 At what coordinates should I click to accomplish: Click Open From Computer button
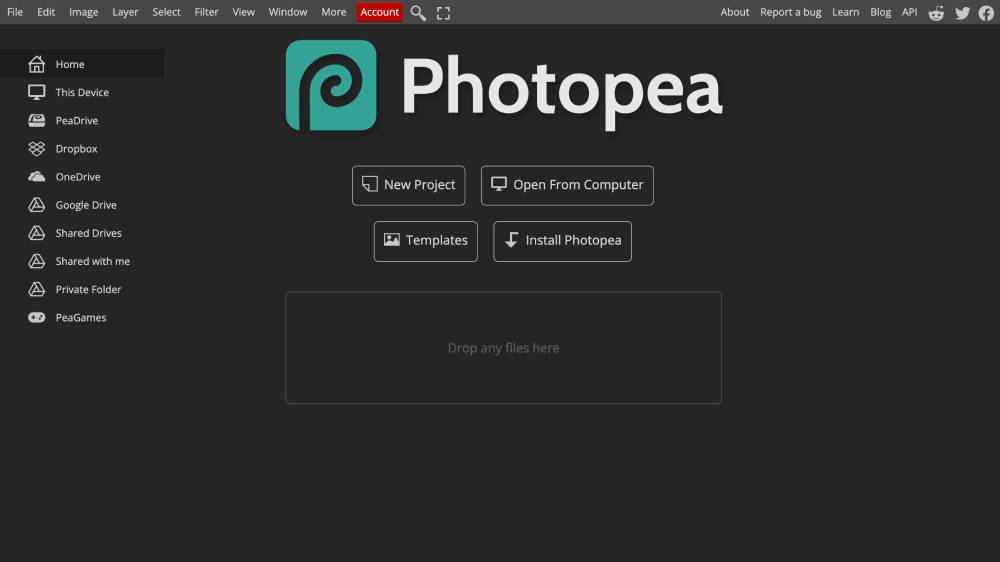(x=567, y=186)
